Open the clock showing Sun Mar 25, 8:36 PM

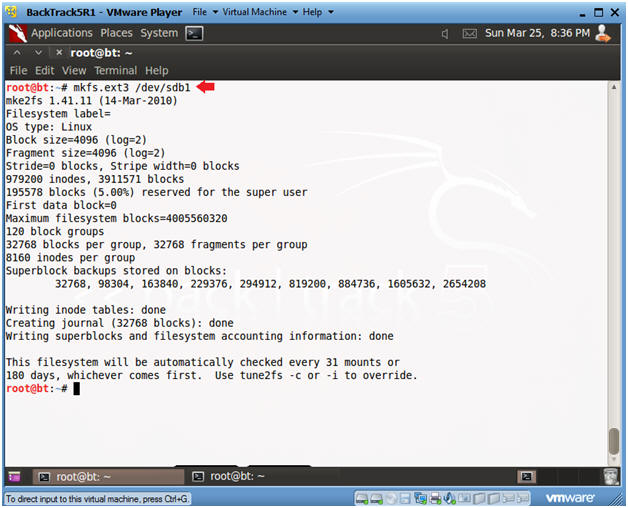click(537, 33)
